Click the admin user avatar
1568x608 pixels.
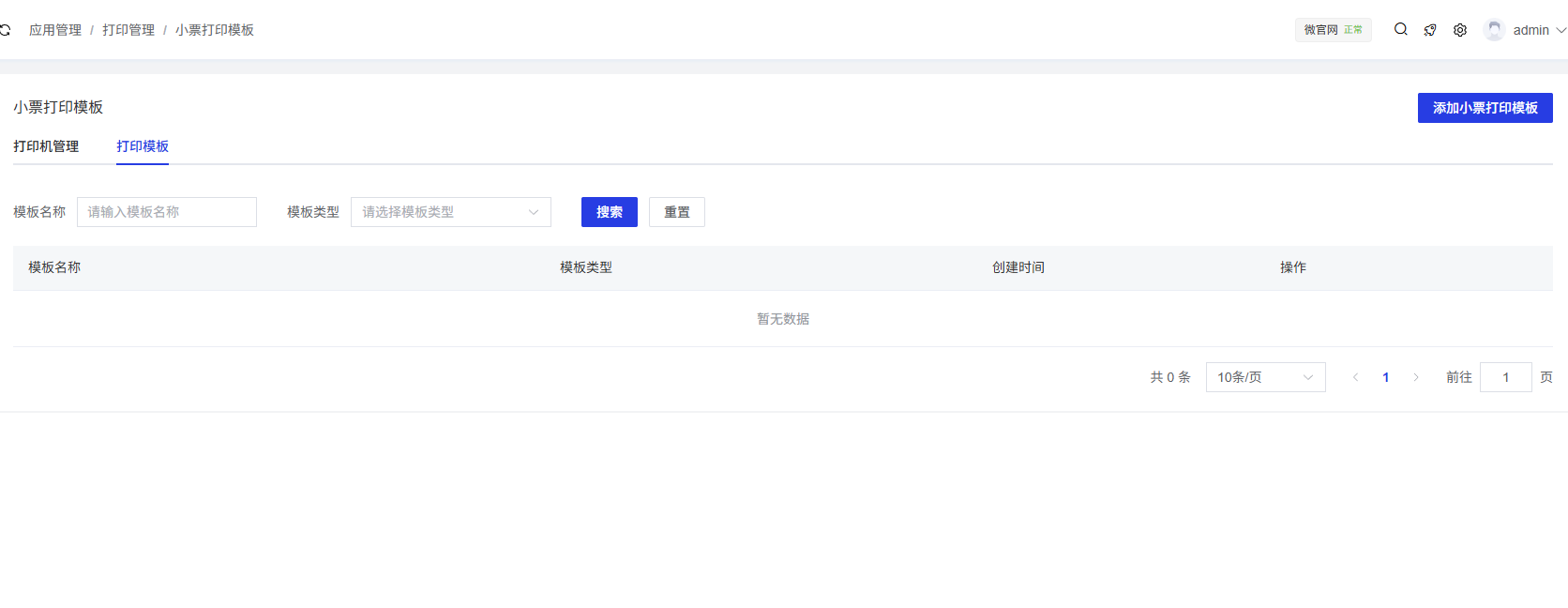(x=1494, y=30)
